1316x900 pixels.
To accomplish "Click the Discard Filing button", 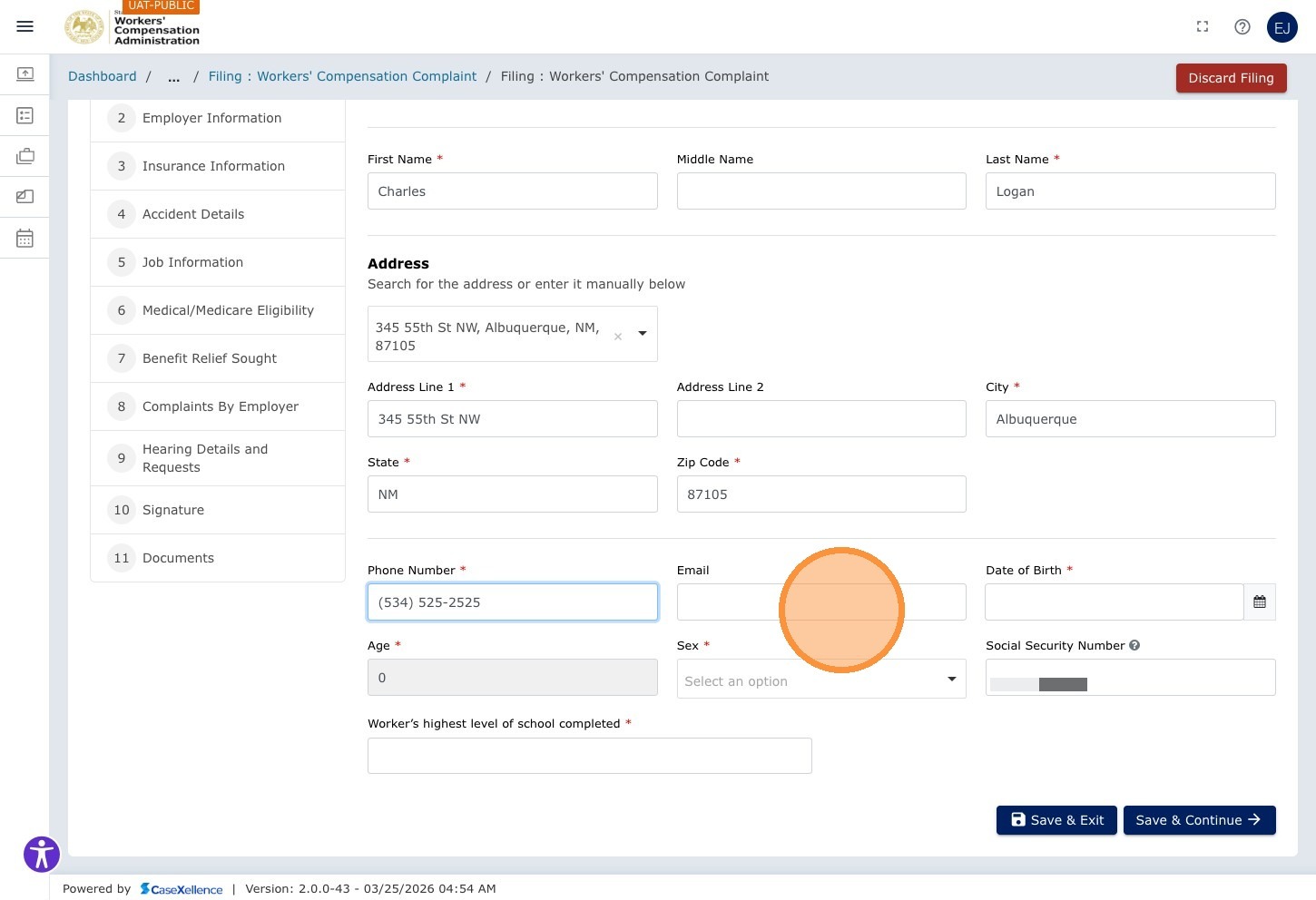I will point(1231,78).
